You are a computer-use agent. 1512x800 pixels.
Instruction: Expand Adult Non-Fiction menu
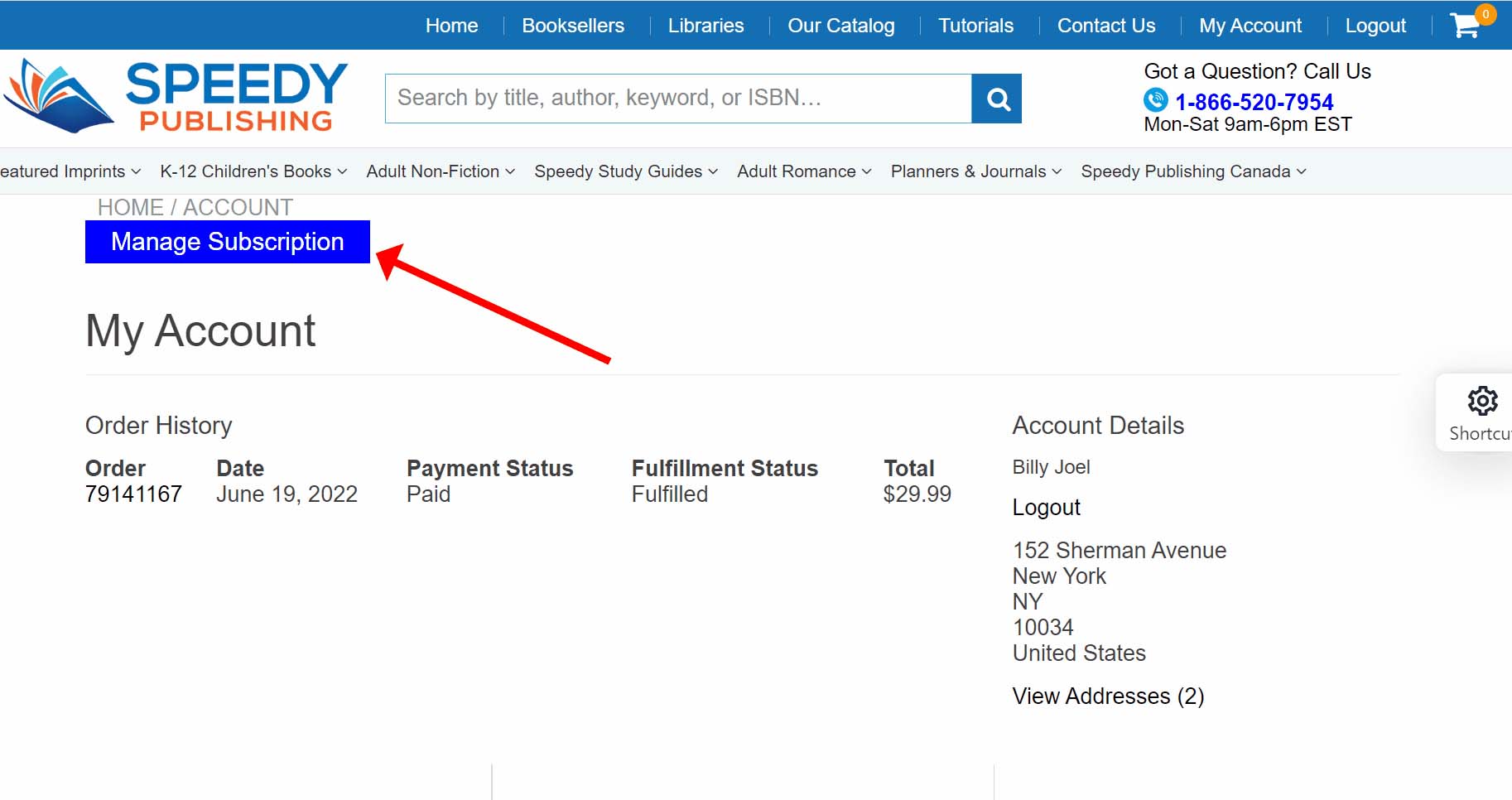(441, 171)
